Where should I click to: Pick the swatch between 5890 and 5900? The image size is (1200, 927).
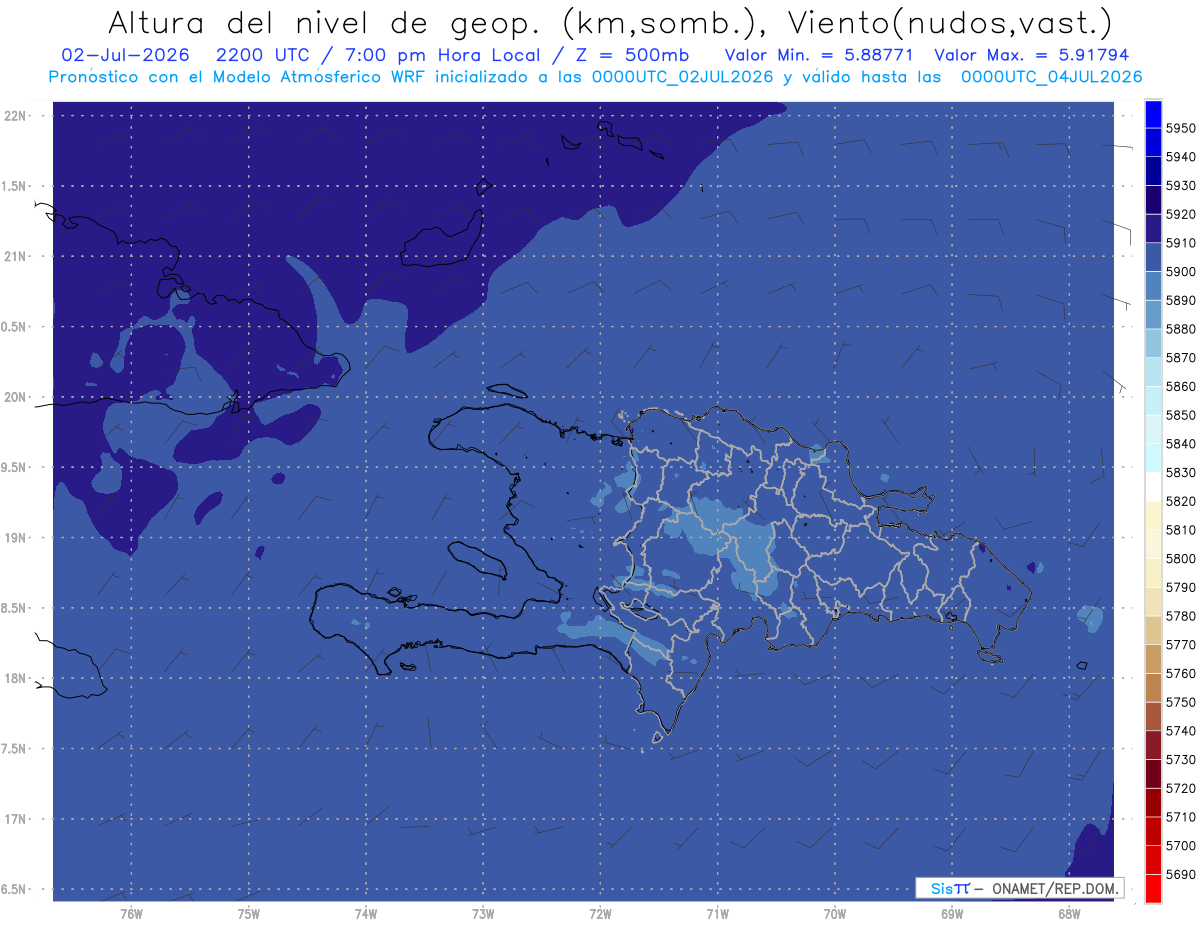[1153, 286]
